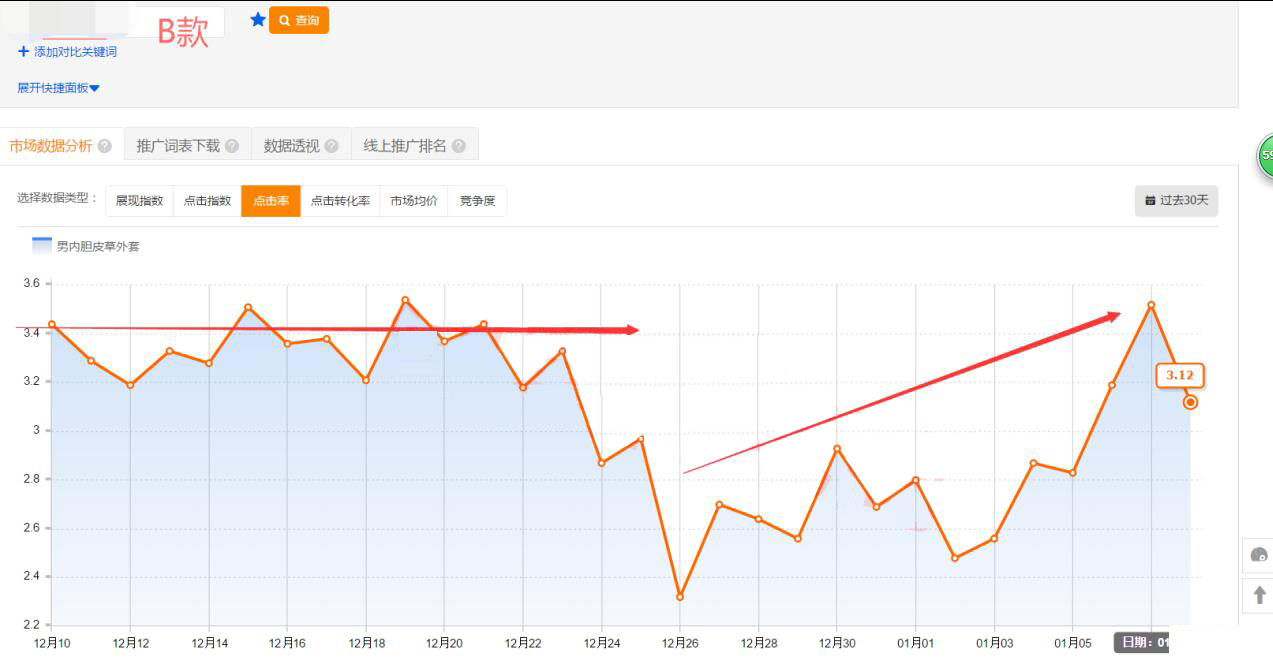Click the 3.12 highlighted data point

pyautogui.click(x=1190, y=402)
